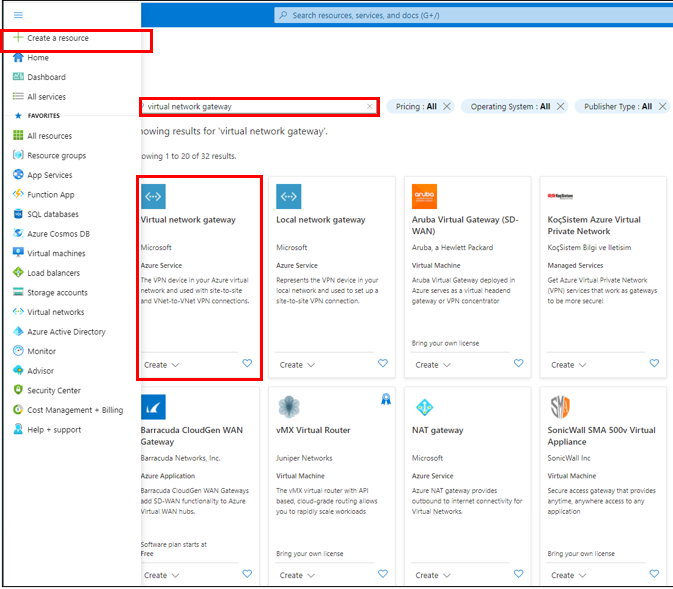Viewport: 673px width, 589px height.
Task: Expand Create dropdown for KoçSistem offer
Action: coord(569,365)
